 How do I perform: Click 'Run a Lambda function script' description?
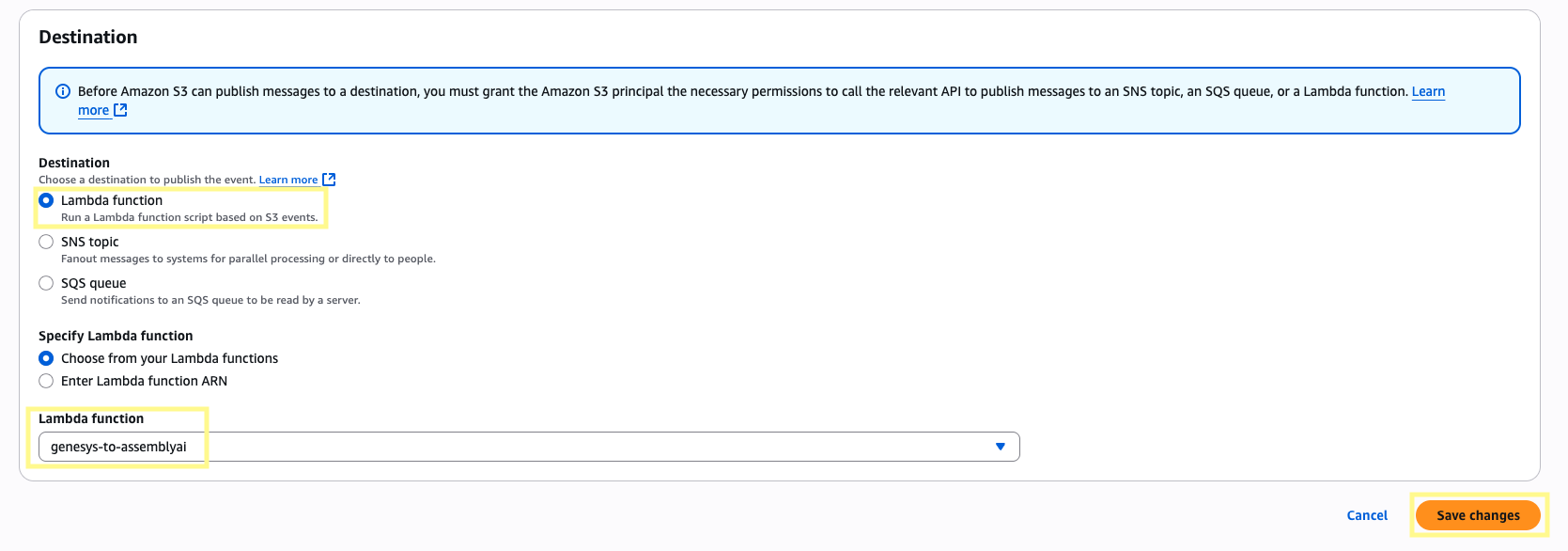pyautogui.click(x=189, y=217)
